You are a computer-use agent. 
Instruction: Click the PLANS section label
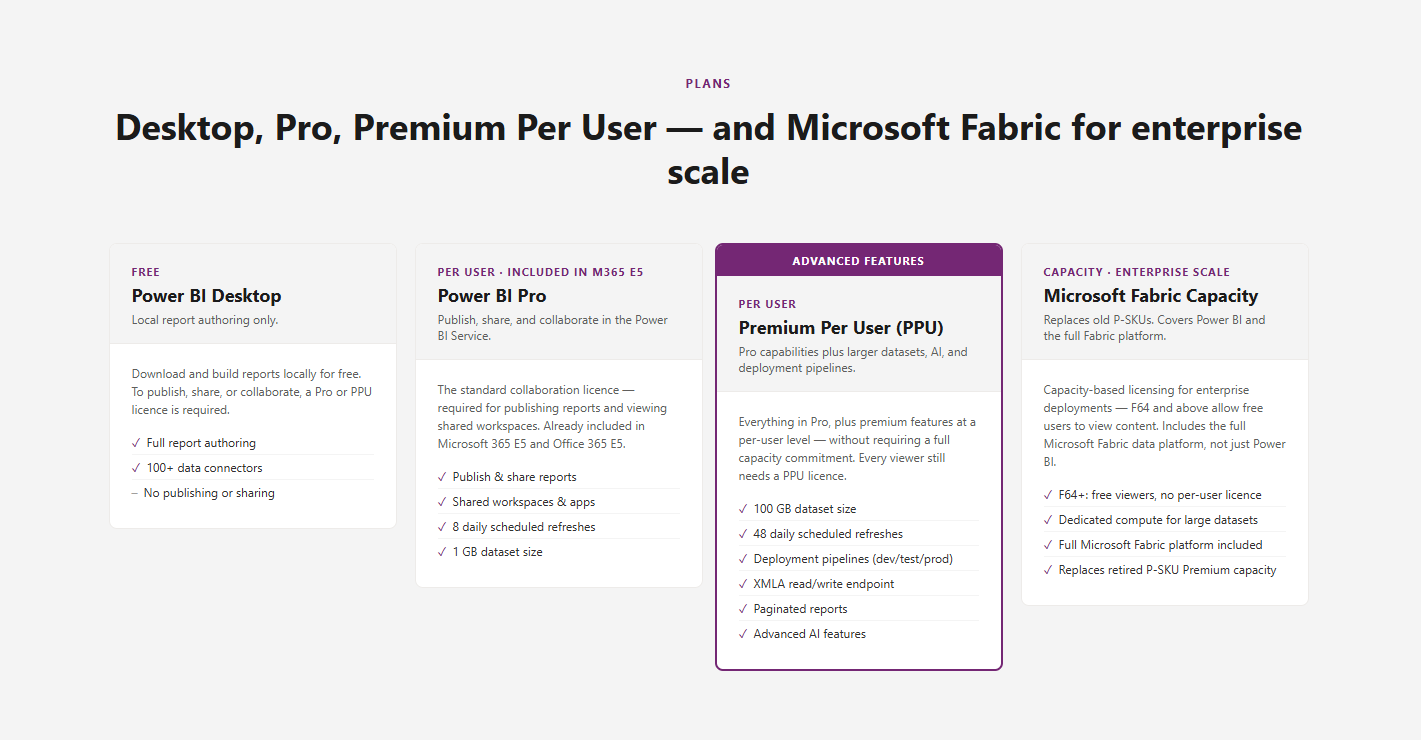coord(708,84)
